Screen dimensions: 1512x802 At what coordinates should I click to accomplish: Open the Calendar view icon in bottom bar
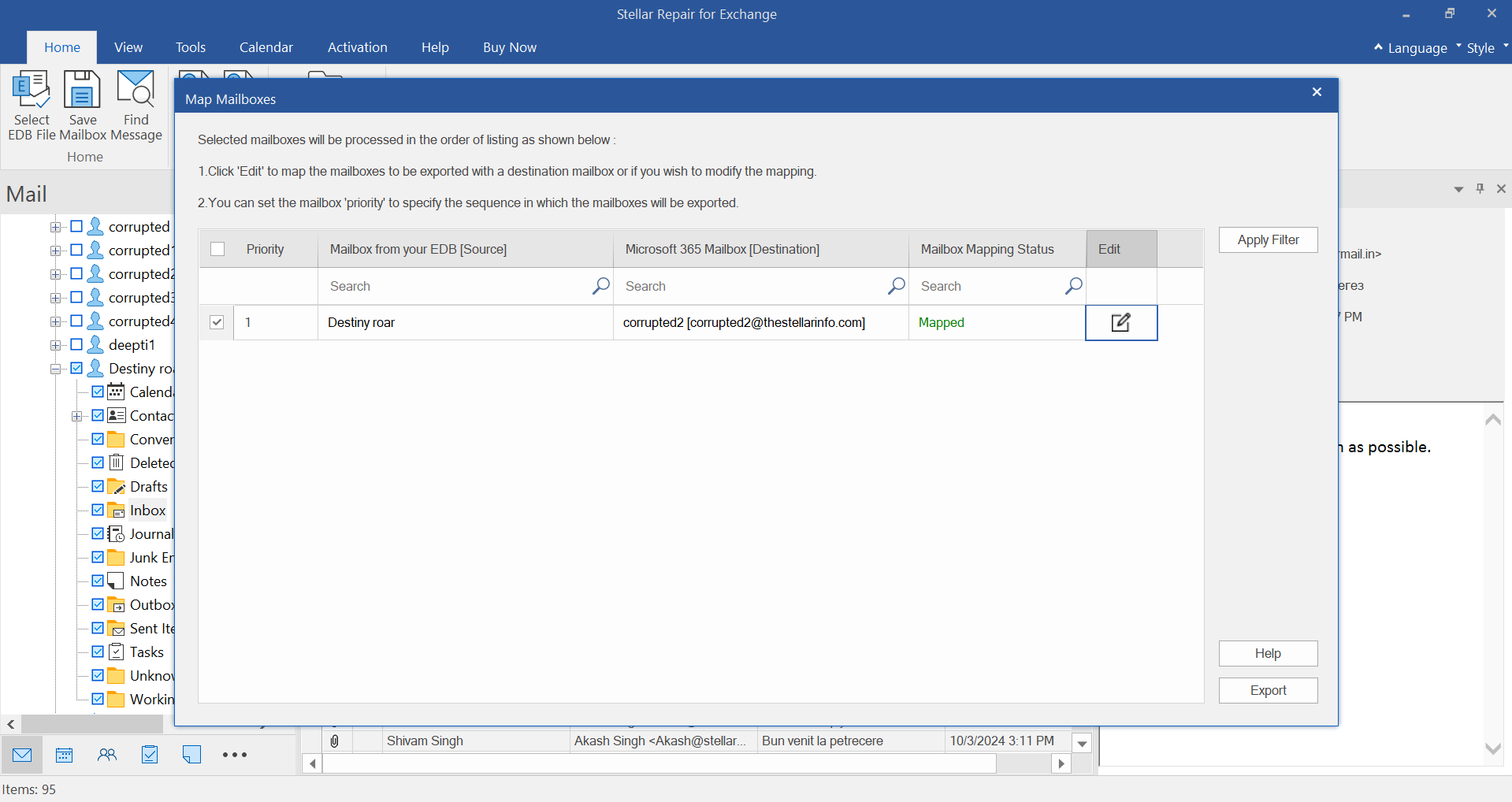65,755
